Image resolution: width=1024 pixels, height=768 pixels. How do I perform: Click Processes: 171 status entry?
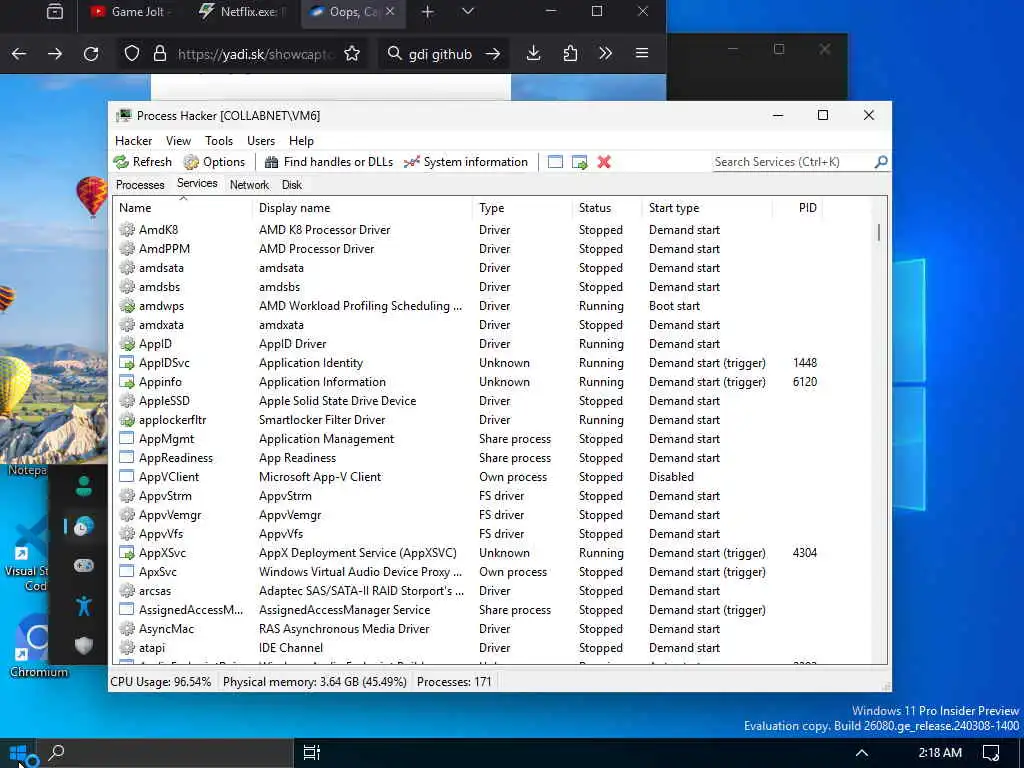[x=454, y=682]
